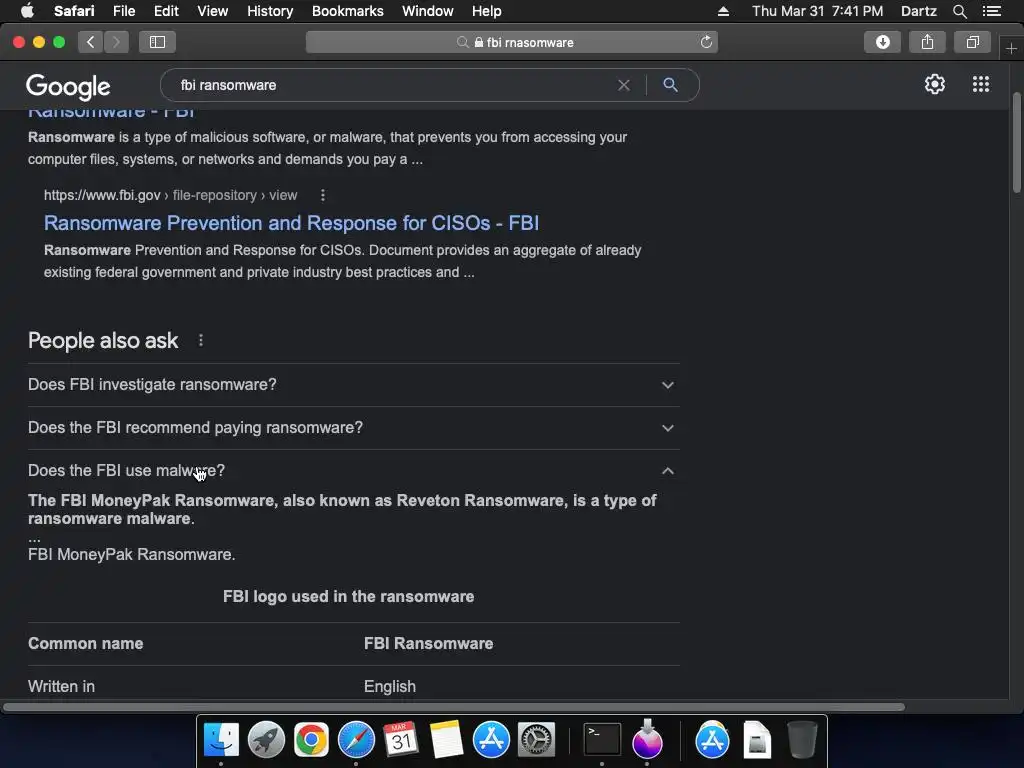Open the Bookmarks menu

(347, 11)
